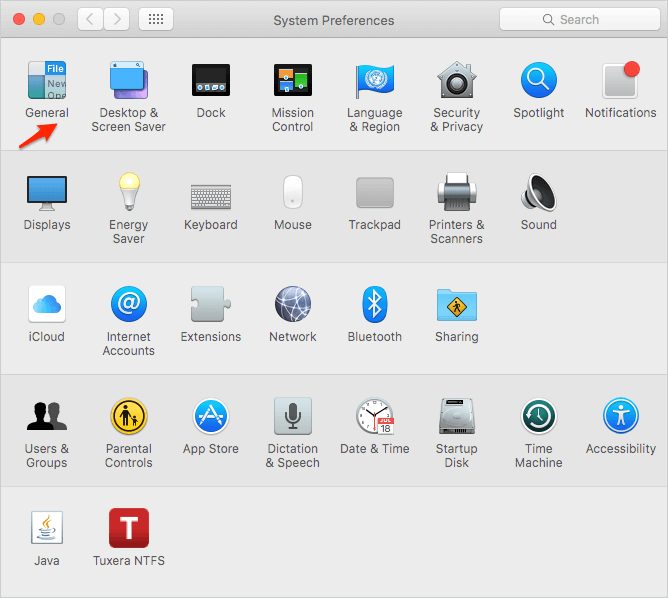Image resolution: width=668 pixels, height=598 pixels.
Task: Open the Java control panel icon
Action: (x=47, y=528)
